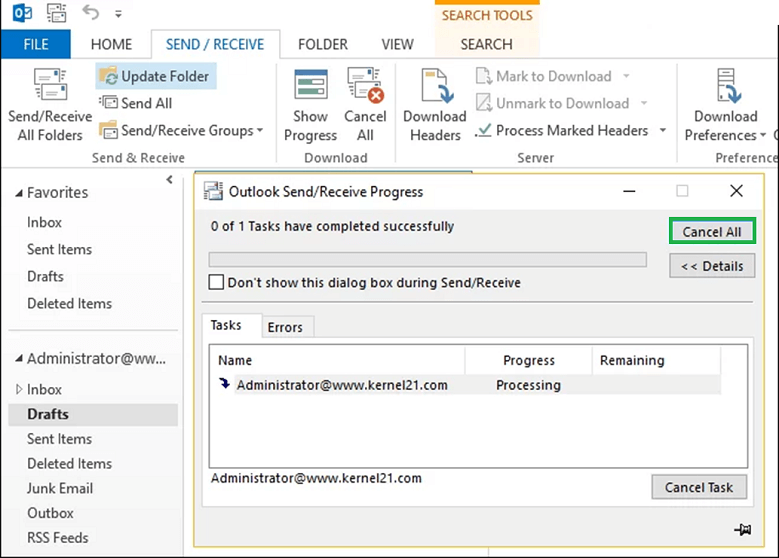
Task: Click Update Folder in ribbon
Action: [156, 76]
